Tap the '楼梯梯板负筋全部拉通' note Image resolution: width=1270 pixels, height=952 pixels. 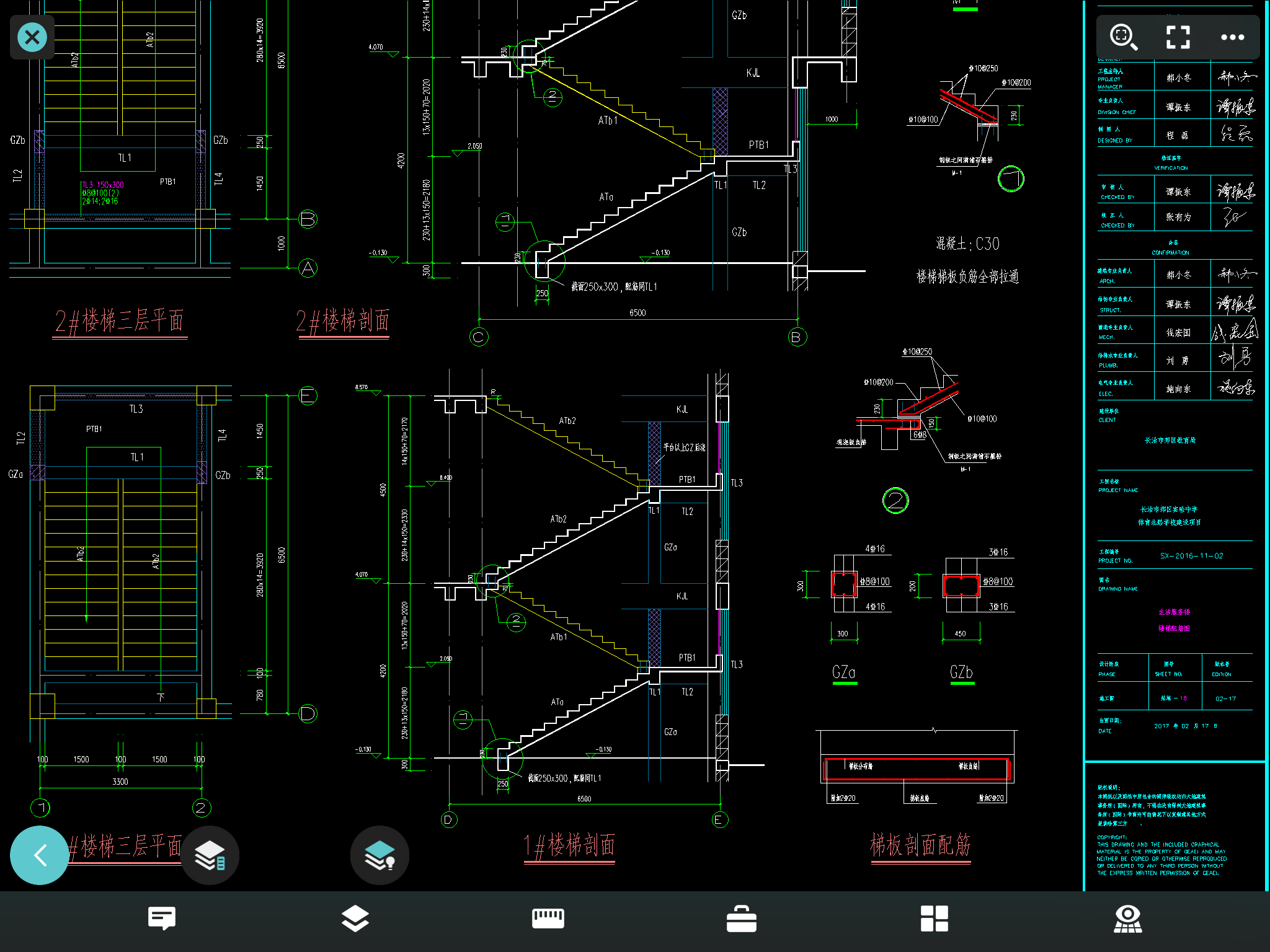pos(967,276)
